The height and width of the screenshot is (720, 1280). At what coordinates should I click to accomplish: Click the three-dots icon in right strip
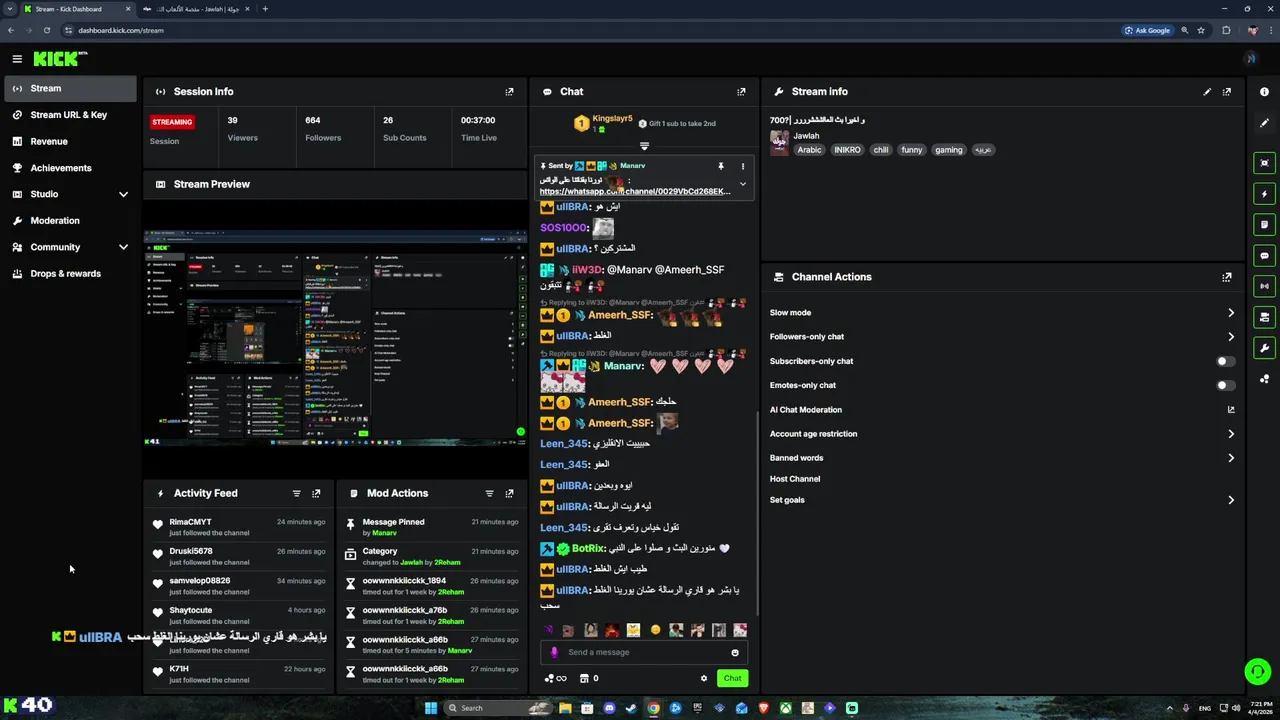[1265, 379]
